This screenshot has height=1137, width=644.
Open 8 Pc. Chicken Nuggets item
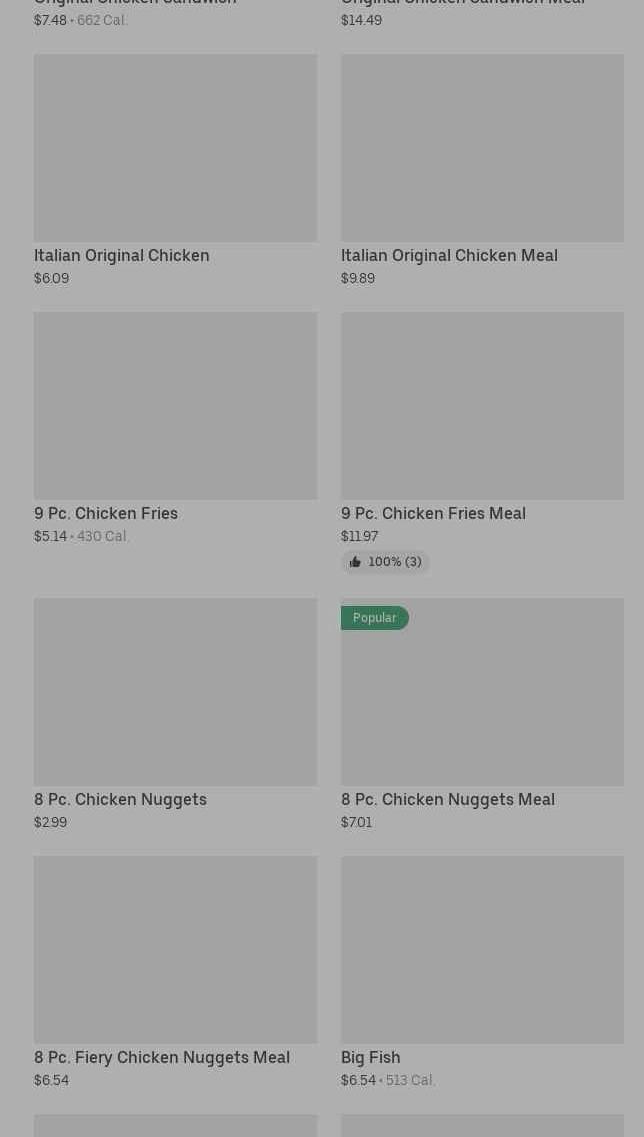pos(120,800)
